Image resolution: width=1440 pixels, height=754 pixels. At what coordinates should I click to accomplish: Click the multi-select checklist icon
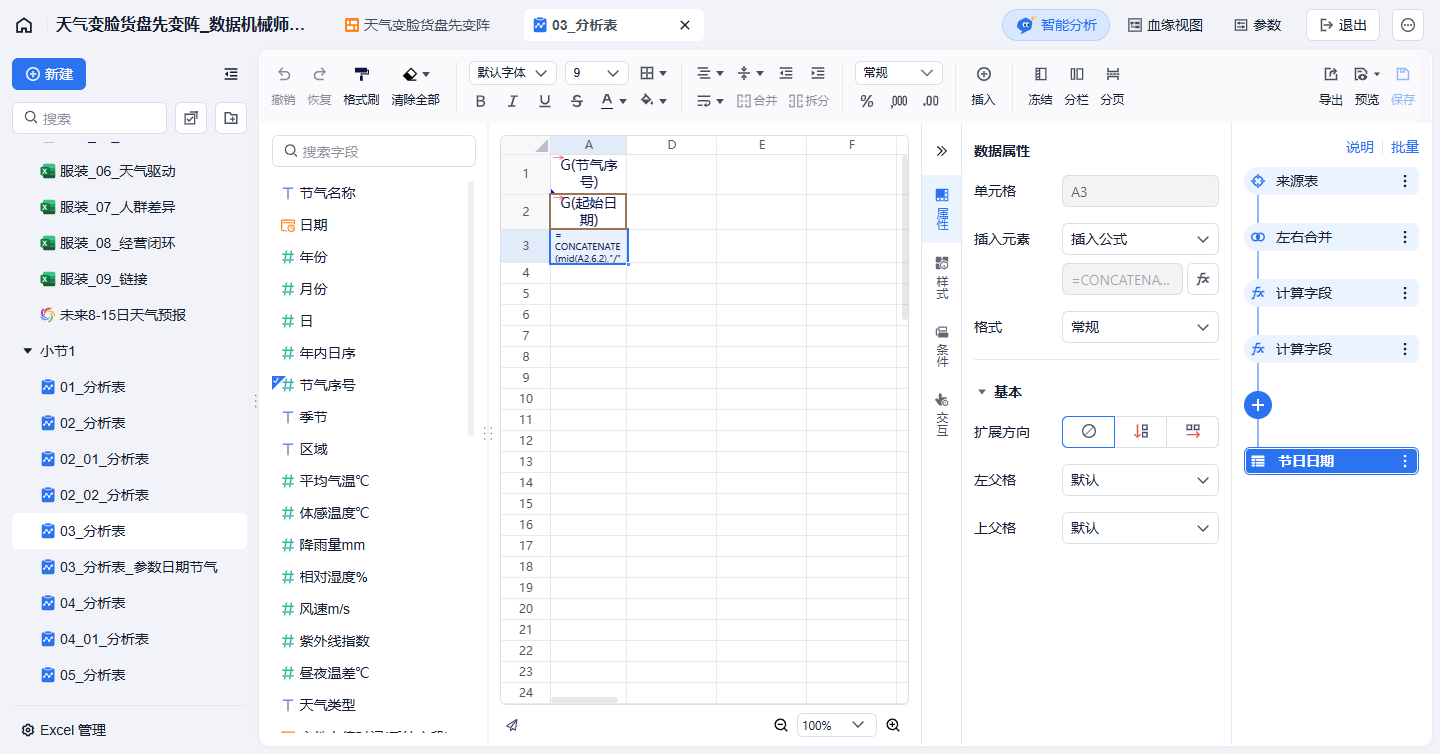click(x=191, y=118)
